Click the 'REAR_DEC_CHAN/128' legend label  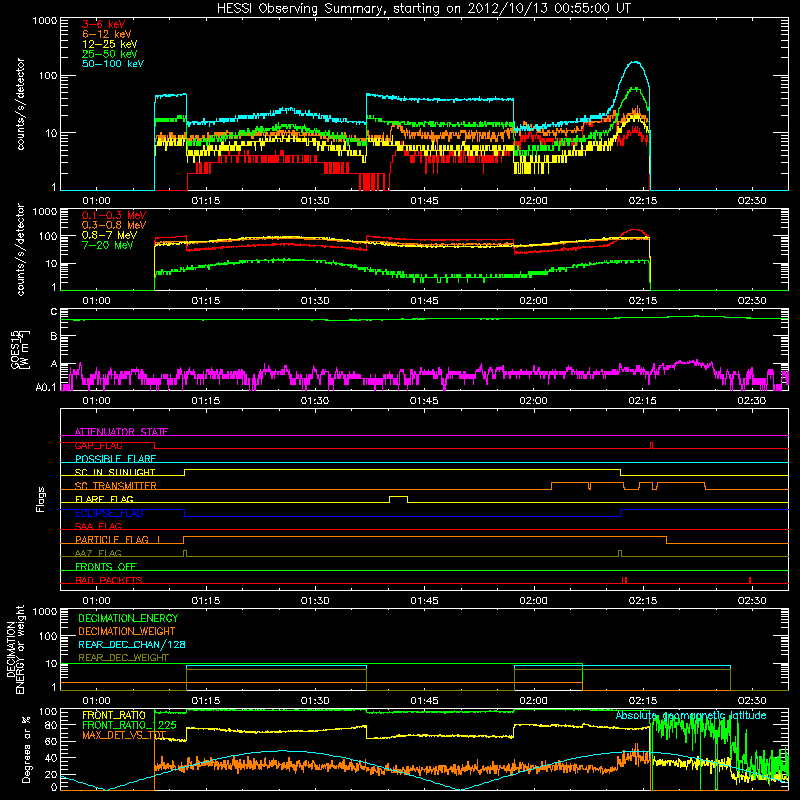pyautogui.click(x=132, y=644)
